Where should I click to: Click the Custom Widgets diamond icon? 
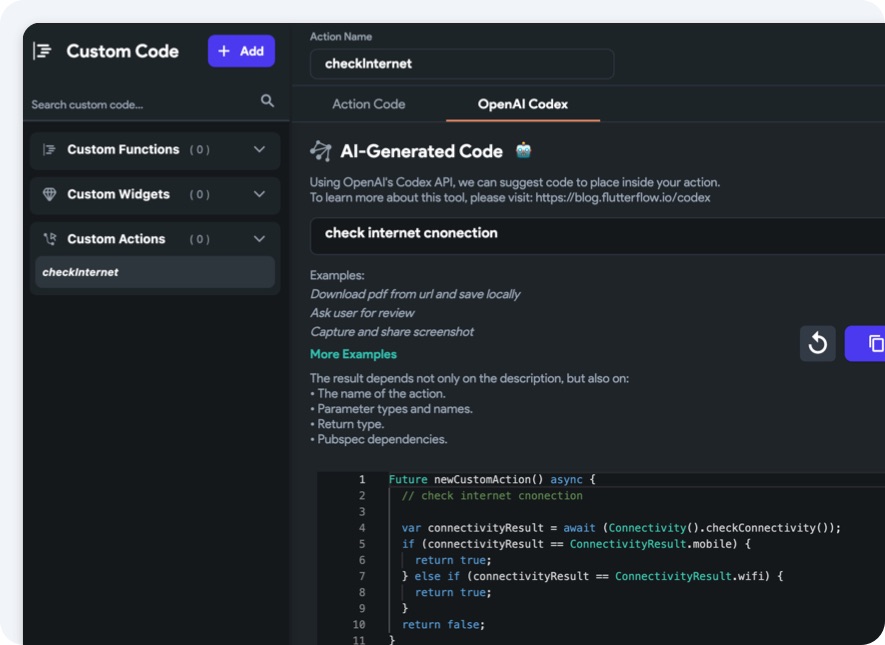49,195
